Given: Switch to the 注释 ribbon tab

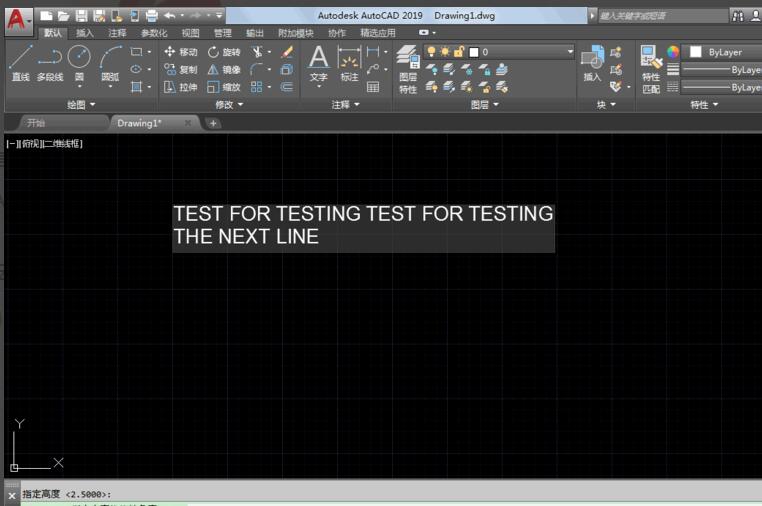Looking at the screenshot, I should coord(117,33).
